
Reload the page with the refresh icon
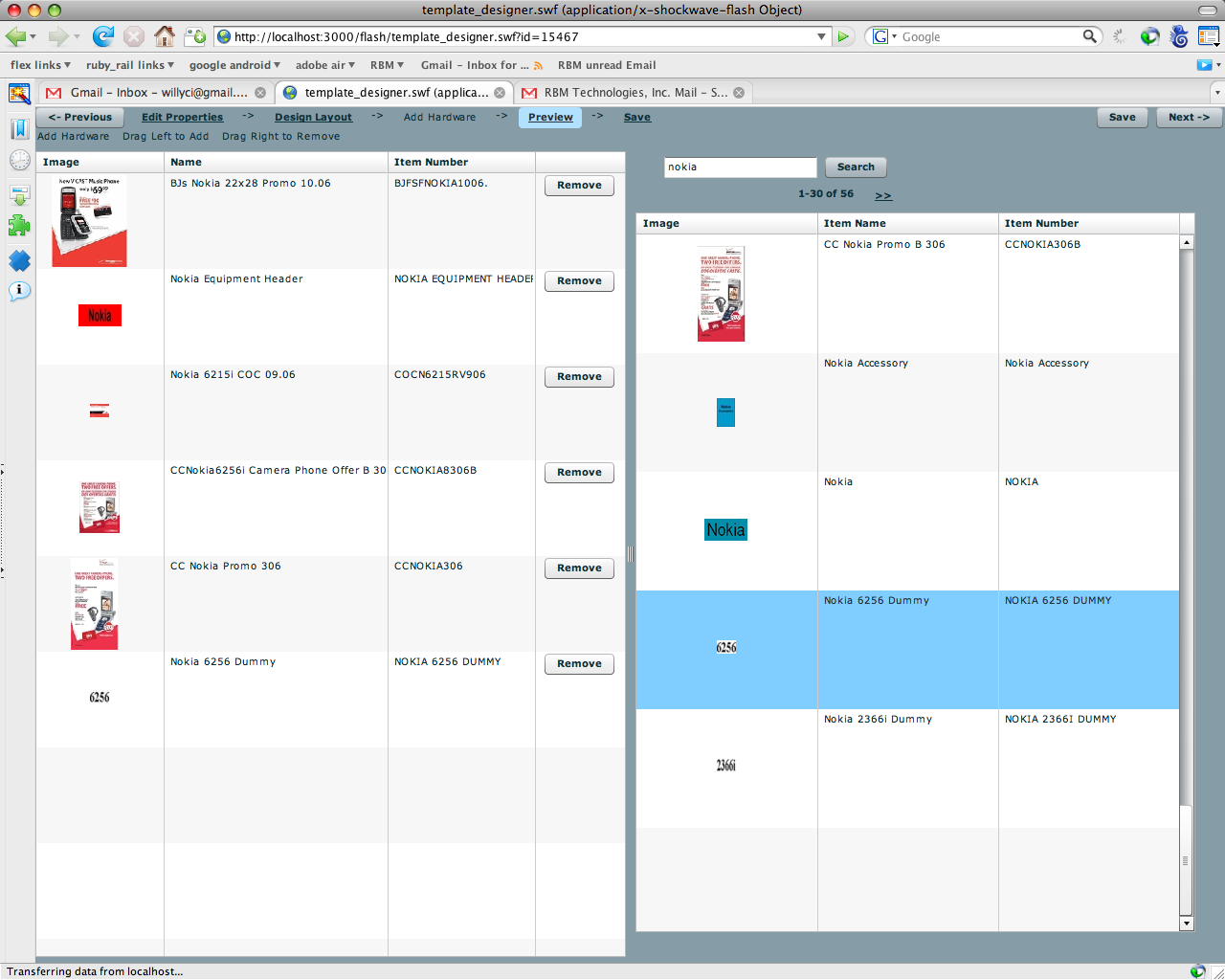(103, 36)
